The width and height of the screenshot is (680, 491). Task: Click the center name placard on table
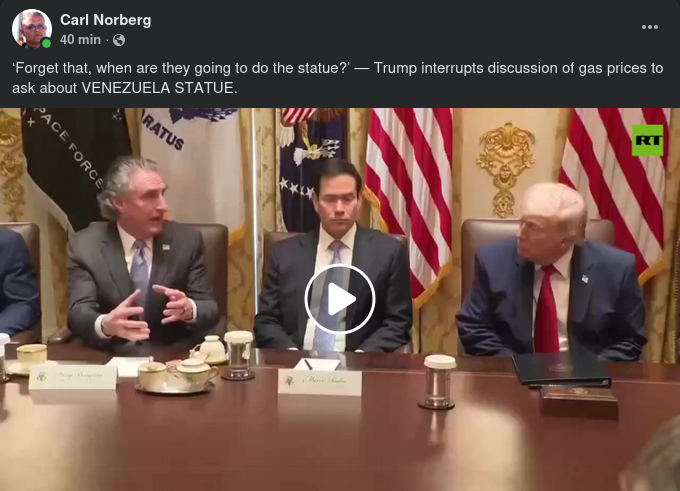(x=319, y=382)
